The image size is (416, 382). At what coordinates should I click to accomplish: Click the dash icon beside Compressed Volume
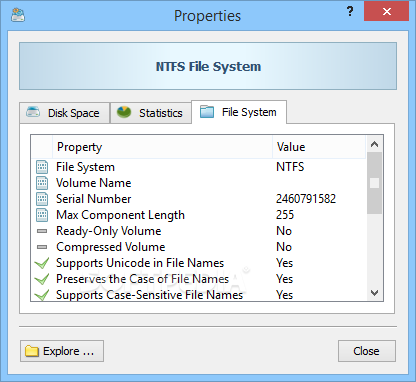coord(42,247)
